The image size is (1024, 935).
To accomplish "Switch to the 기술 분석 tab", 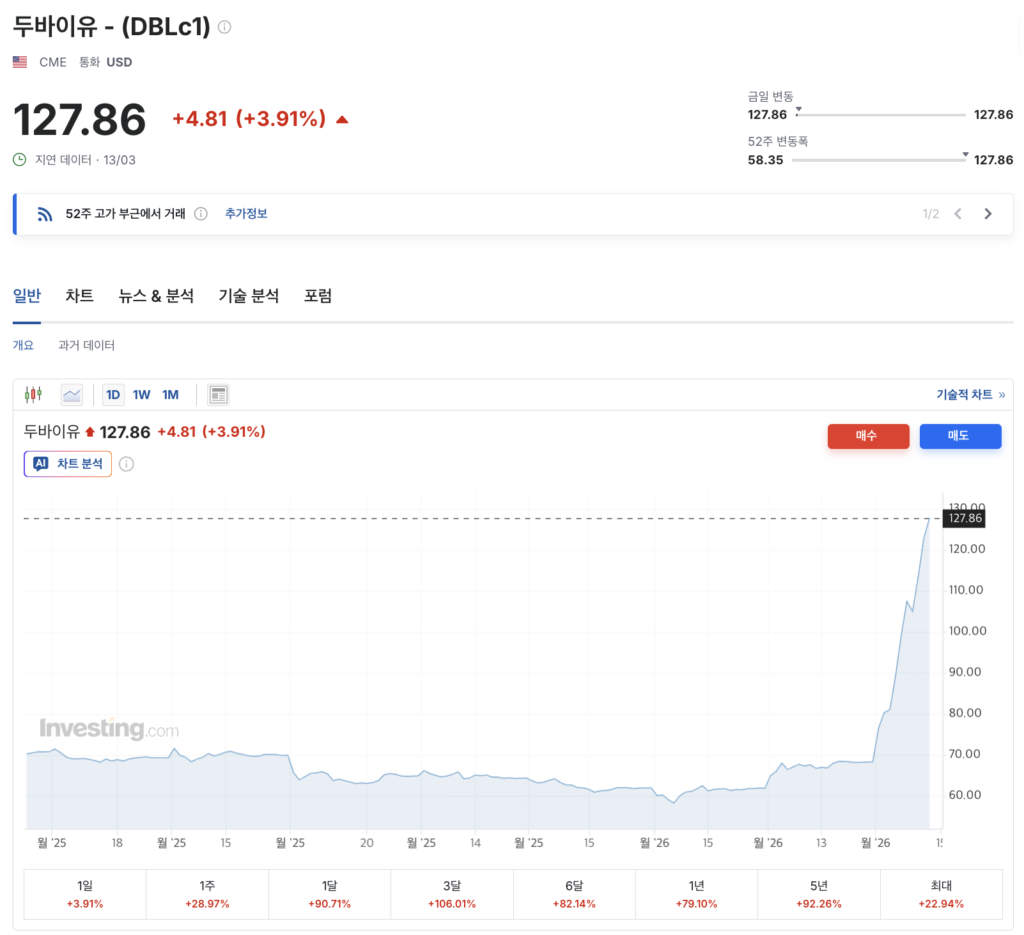I will coord(249,296).
